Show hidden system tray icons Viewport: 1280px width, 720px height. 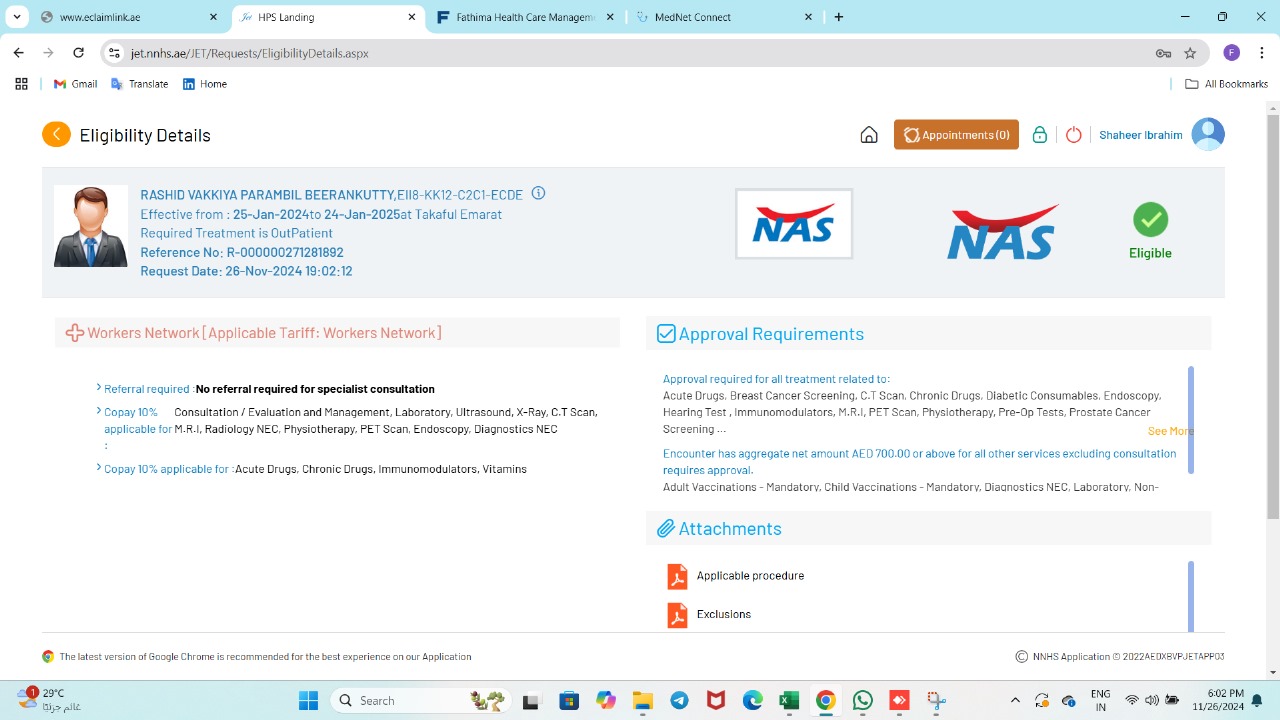point(1015,700)
